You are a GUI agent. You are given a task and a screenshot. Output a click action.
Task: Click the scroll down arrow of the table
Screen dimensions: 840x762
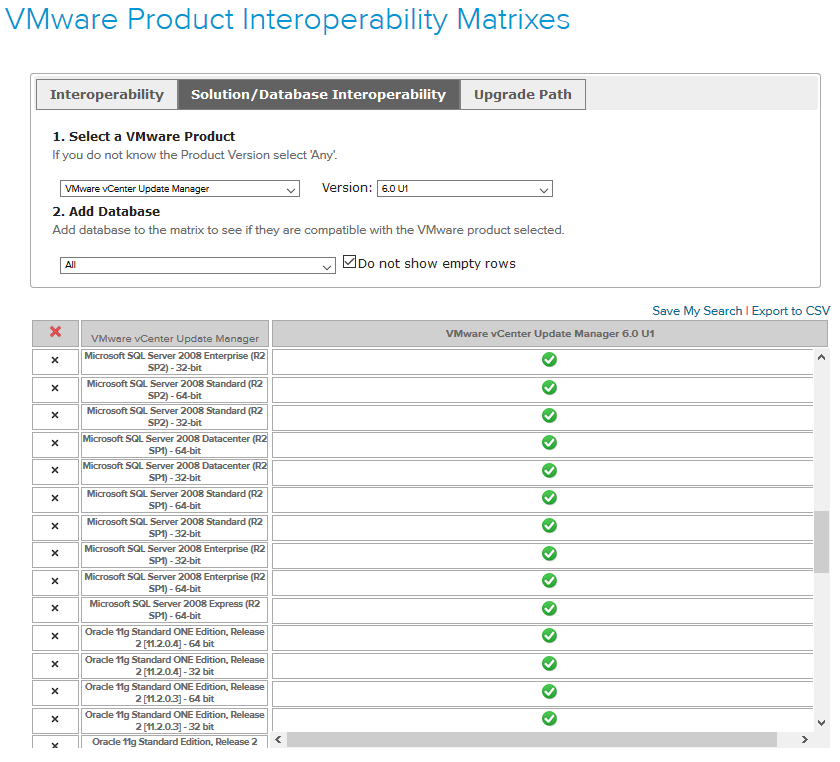click(x=821, y=723)
